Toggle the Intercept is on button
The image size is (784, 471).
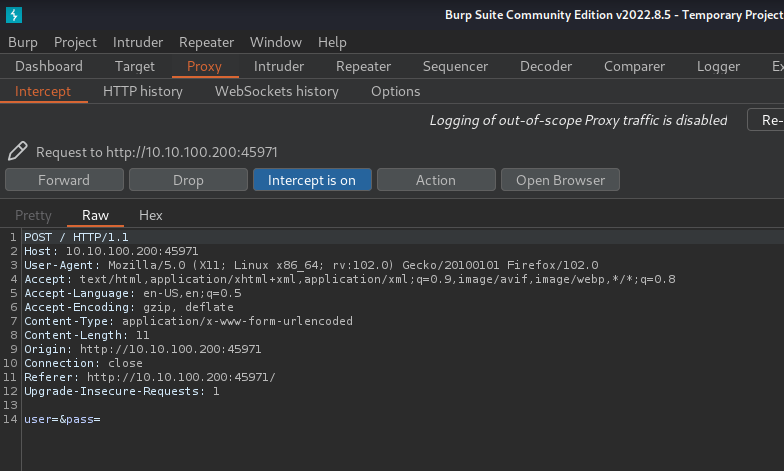tap(312, 180)
